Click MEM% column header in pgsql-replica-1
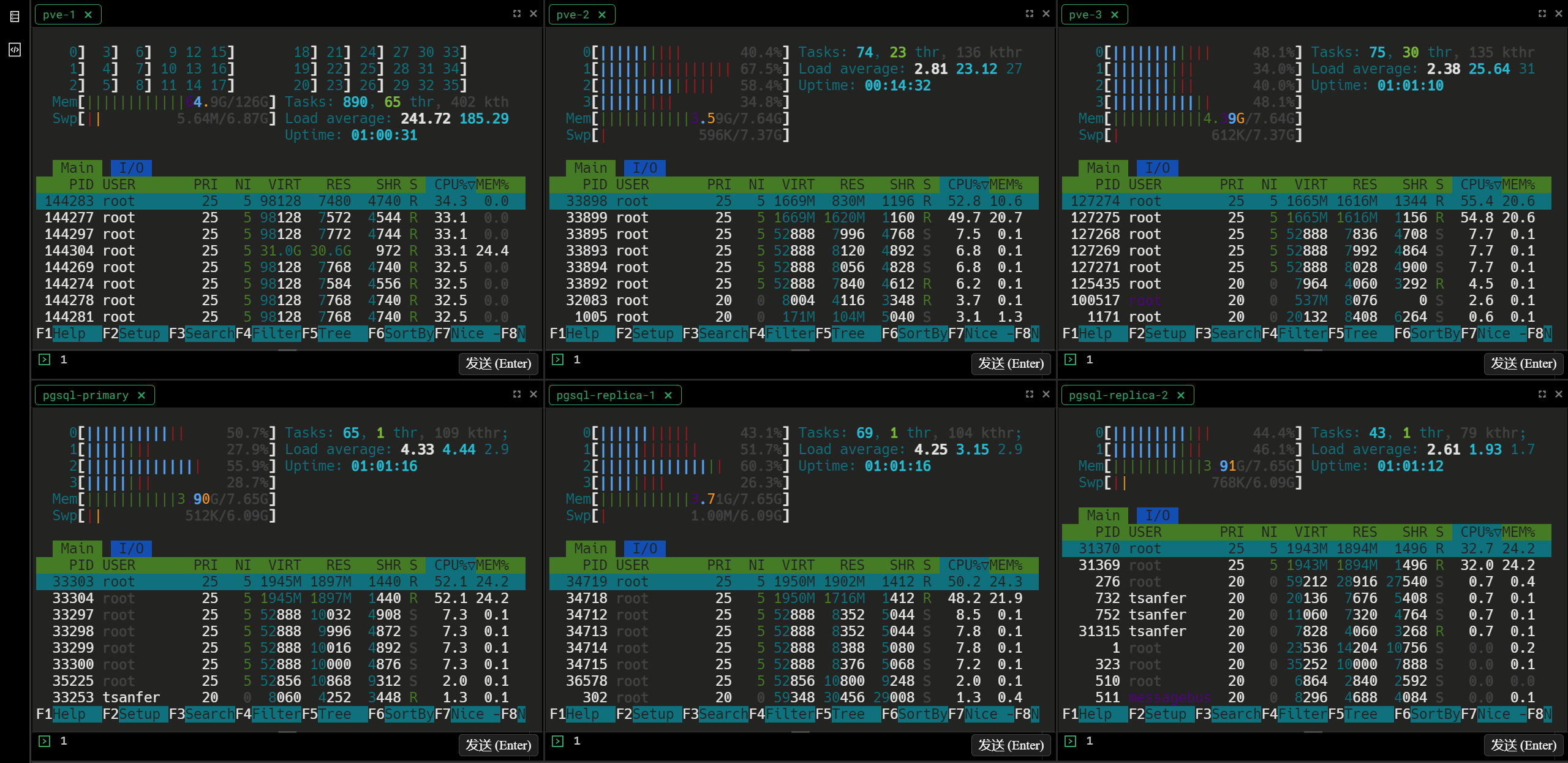Screen dimensions: 1568x763 pyautogui.click(x=1006, y=565)
